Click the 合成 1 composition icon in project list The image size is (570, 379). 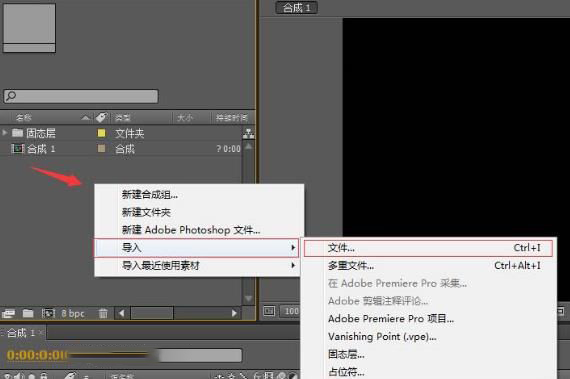[18, 149]
